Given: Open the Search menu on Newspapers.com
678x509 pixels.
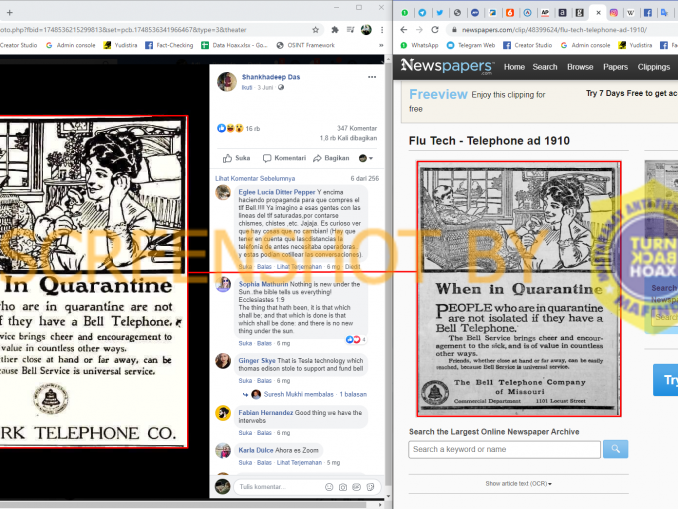Looking at the screenshot, I should coord(545,67).
